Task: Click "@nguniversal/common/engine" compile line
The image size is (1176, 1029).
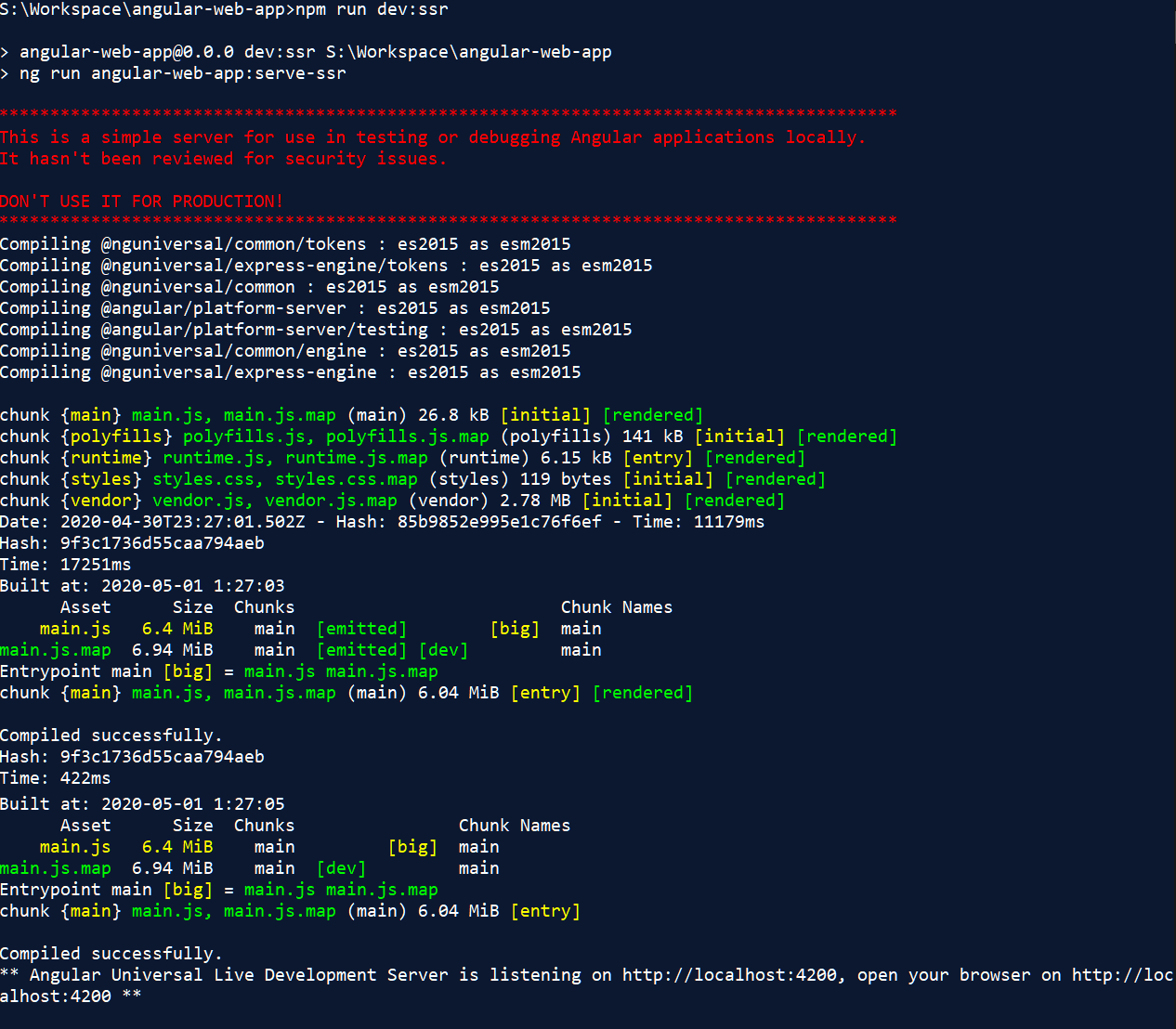Action: 285,351
